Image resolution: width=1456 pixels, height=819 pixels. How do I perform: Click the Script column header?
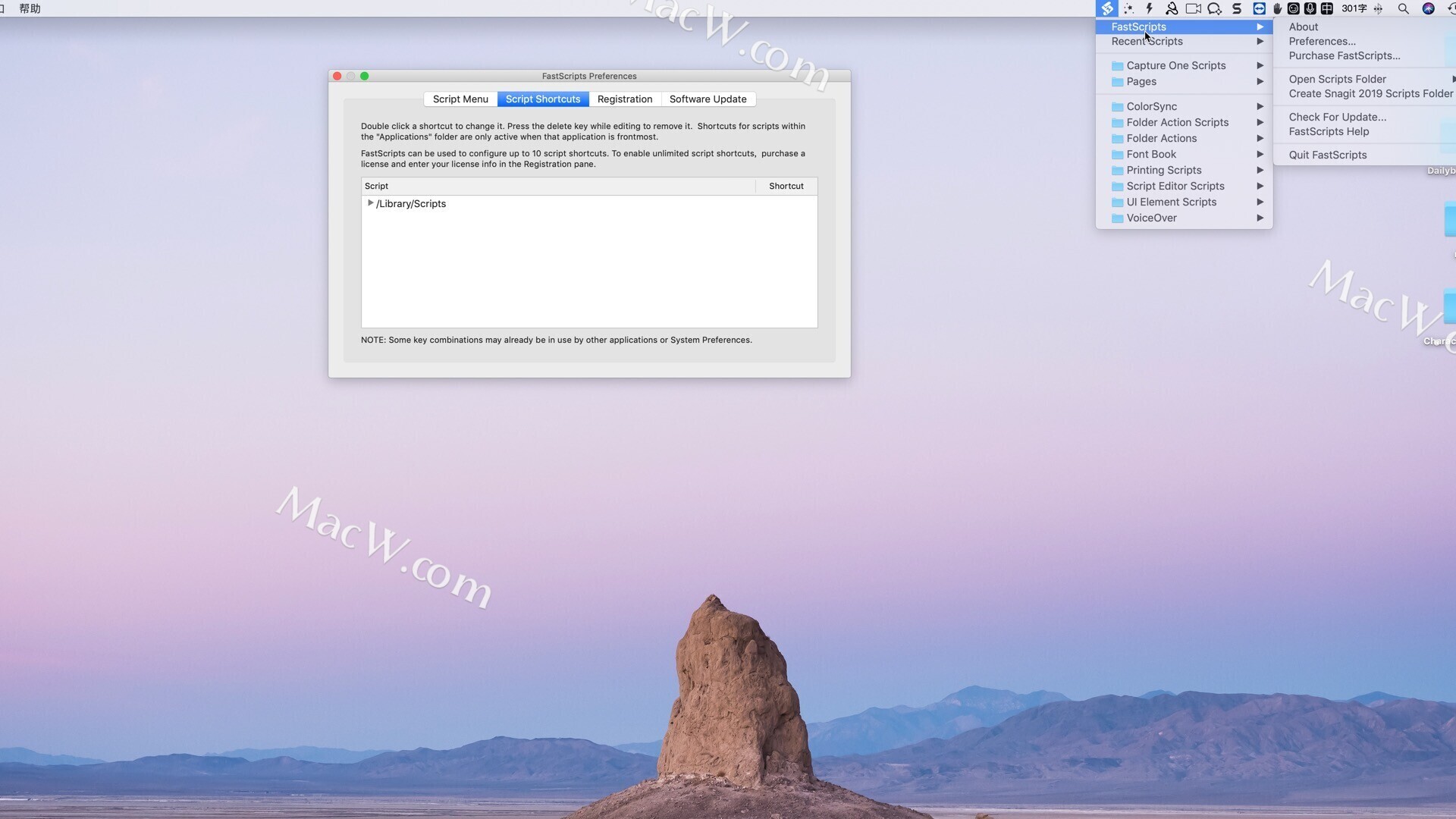click(558, 186)
